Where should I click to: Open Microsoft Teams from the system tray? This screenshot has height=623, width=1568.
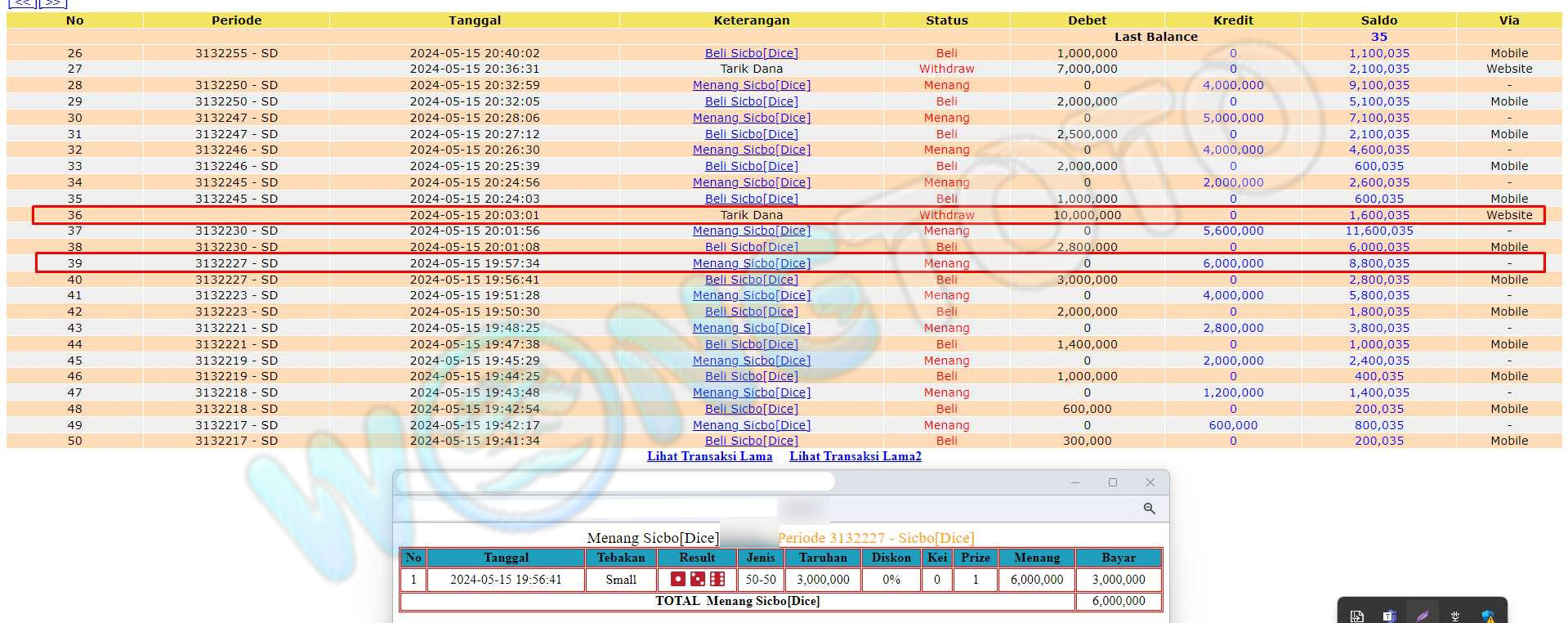(1389, 616)
